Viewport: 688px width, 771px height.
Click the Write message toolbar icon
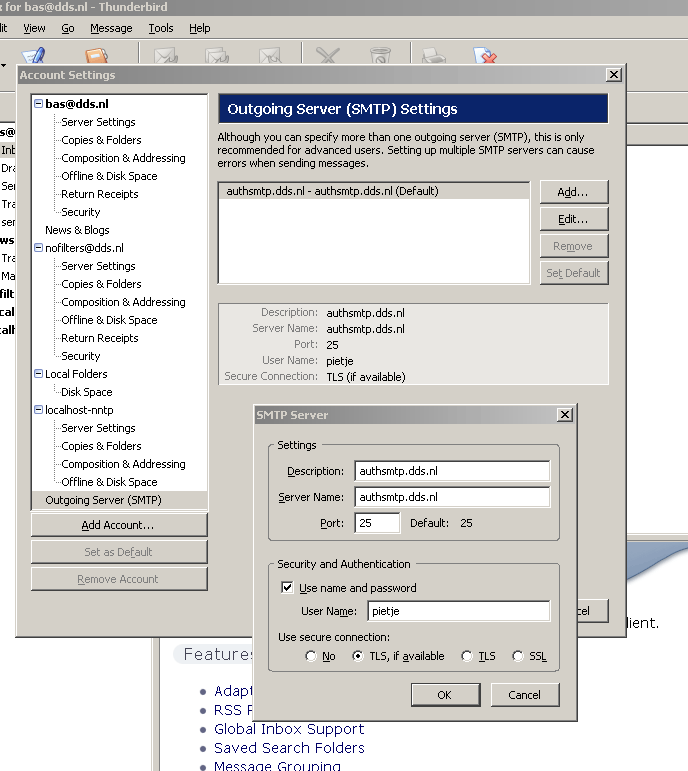33,55
